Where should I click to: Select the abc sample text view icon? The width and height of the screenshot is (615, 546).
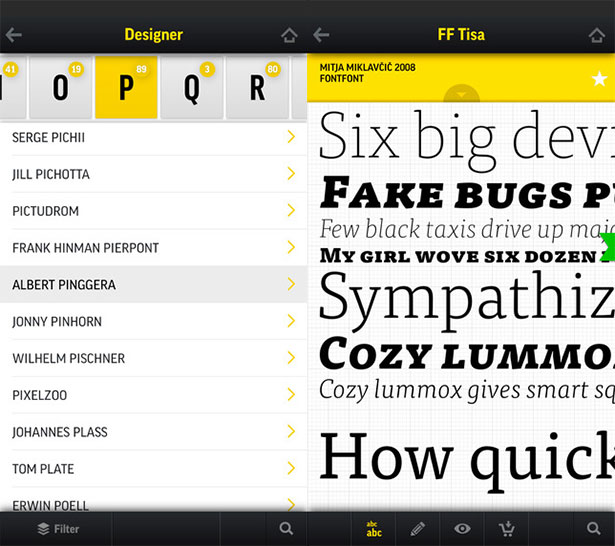[x=374, y=529]
